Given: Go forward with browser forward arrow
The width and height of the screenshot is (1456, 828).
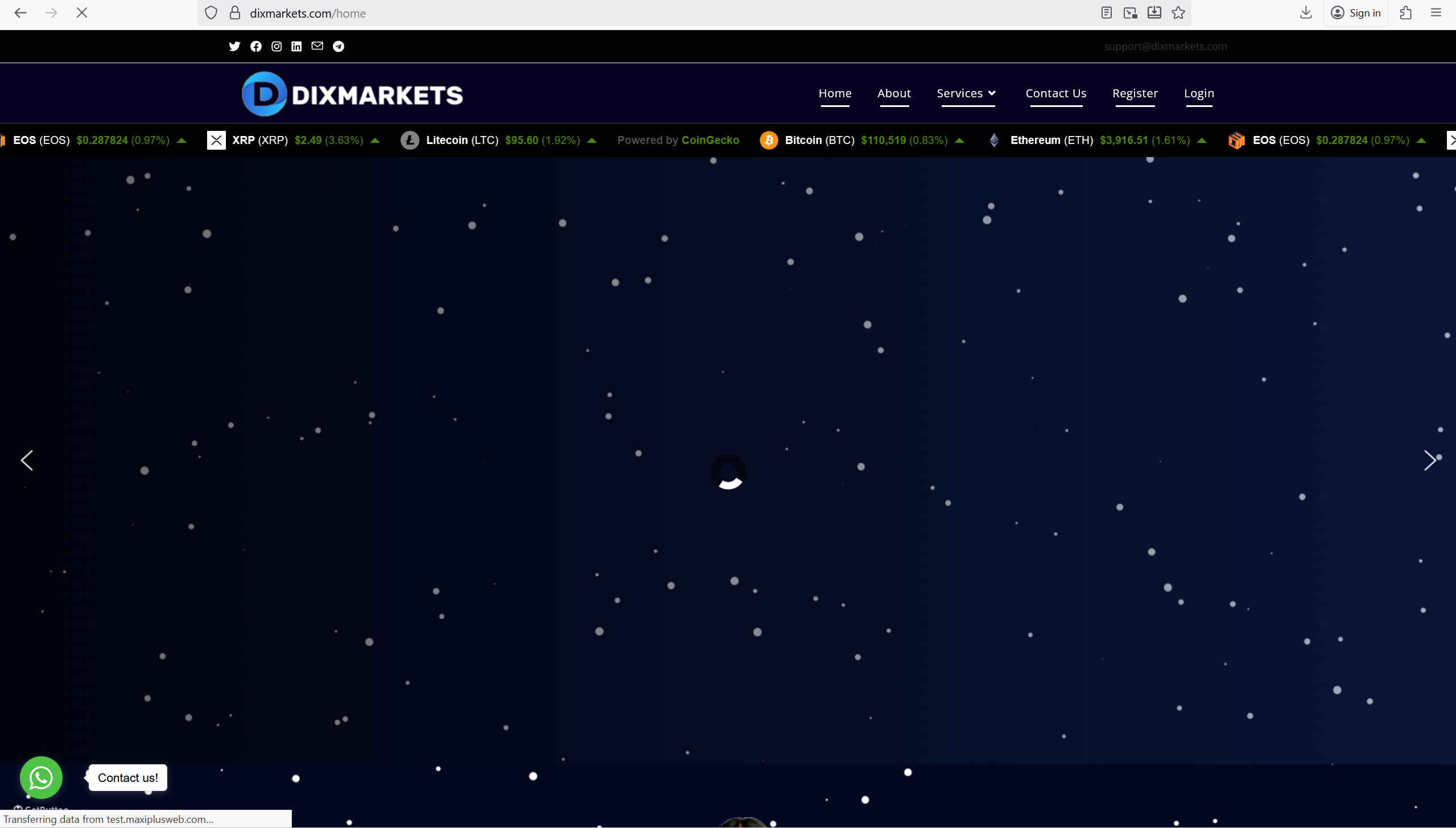Looking at the screenshot, I should point(51,13).
